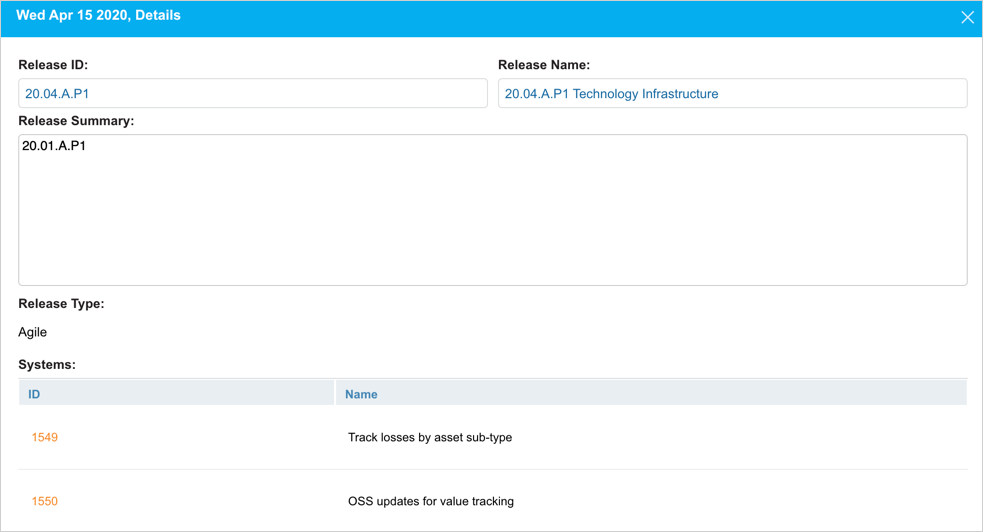Open system ID 1549 link
983x532 pixels.
45,437
